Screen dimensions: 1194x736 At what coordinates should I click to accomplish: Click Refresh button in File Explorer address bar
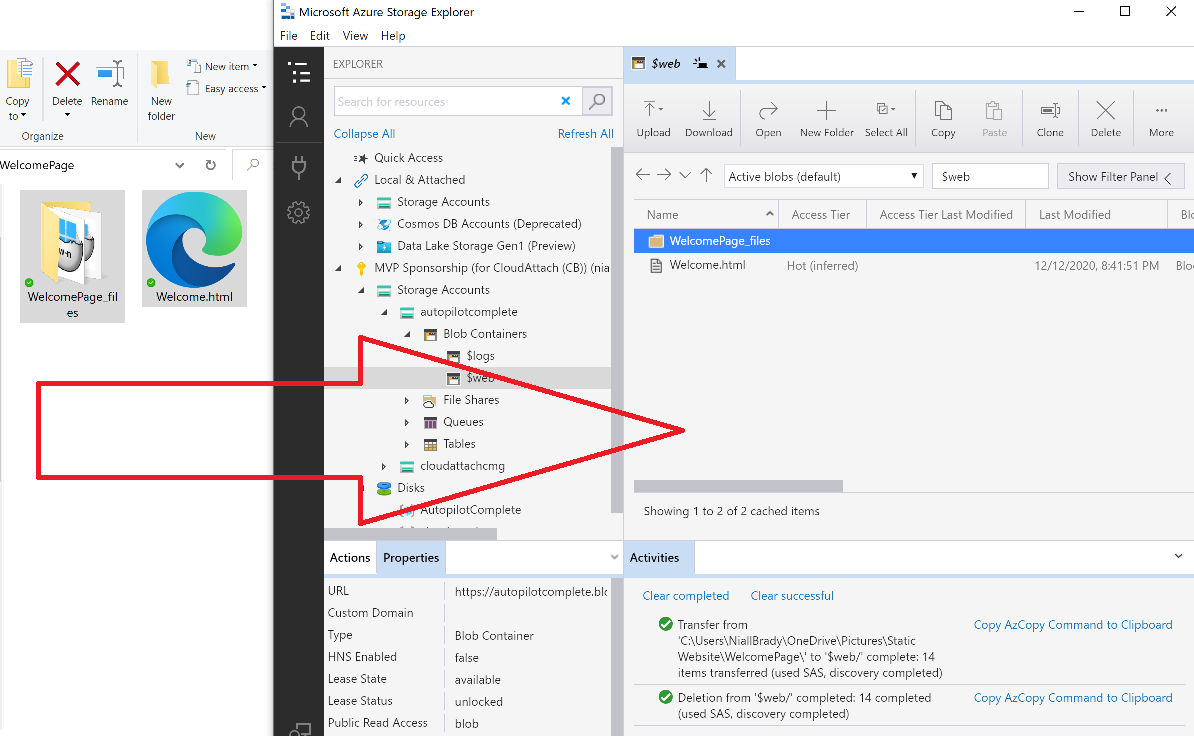tap(211, 165)
